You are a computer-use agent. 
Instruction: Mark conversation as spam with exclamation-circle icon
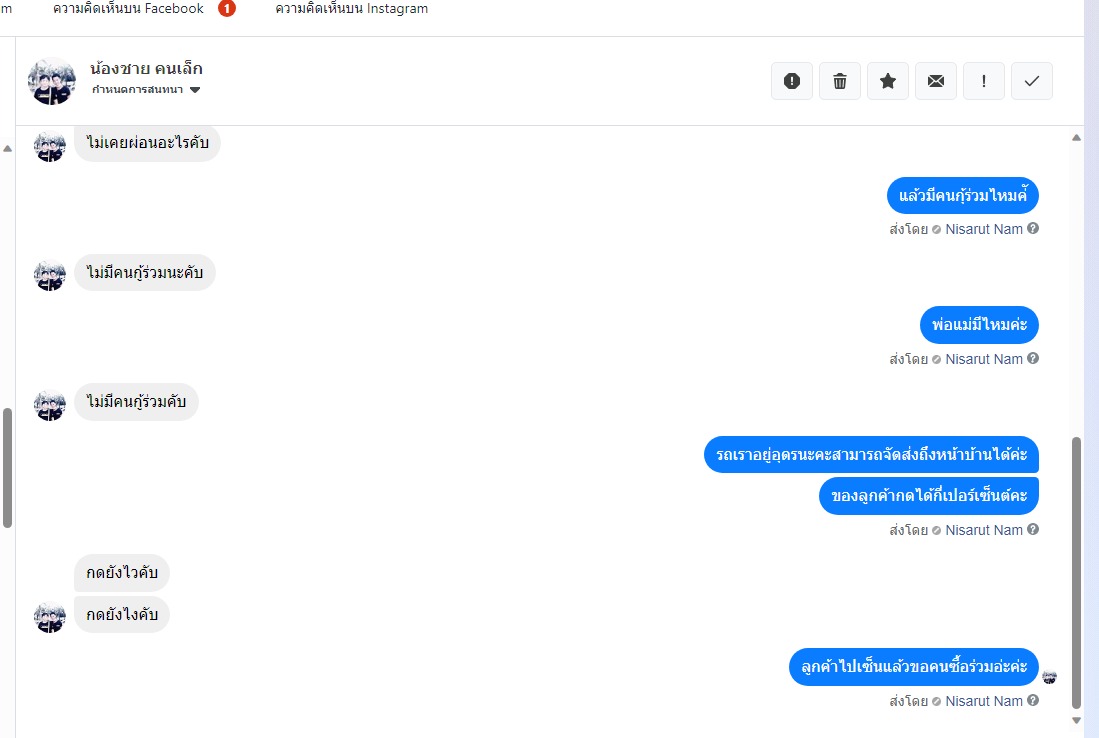click(x=792, y=81)
